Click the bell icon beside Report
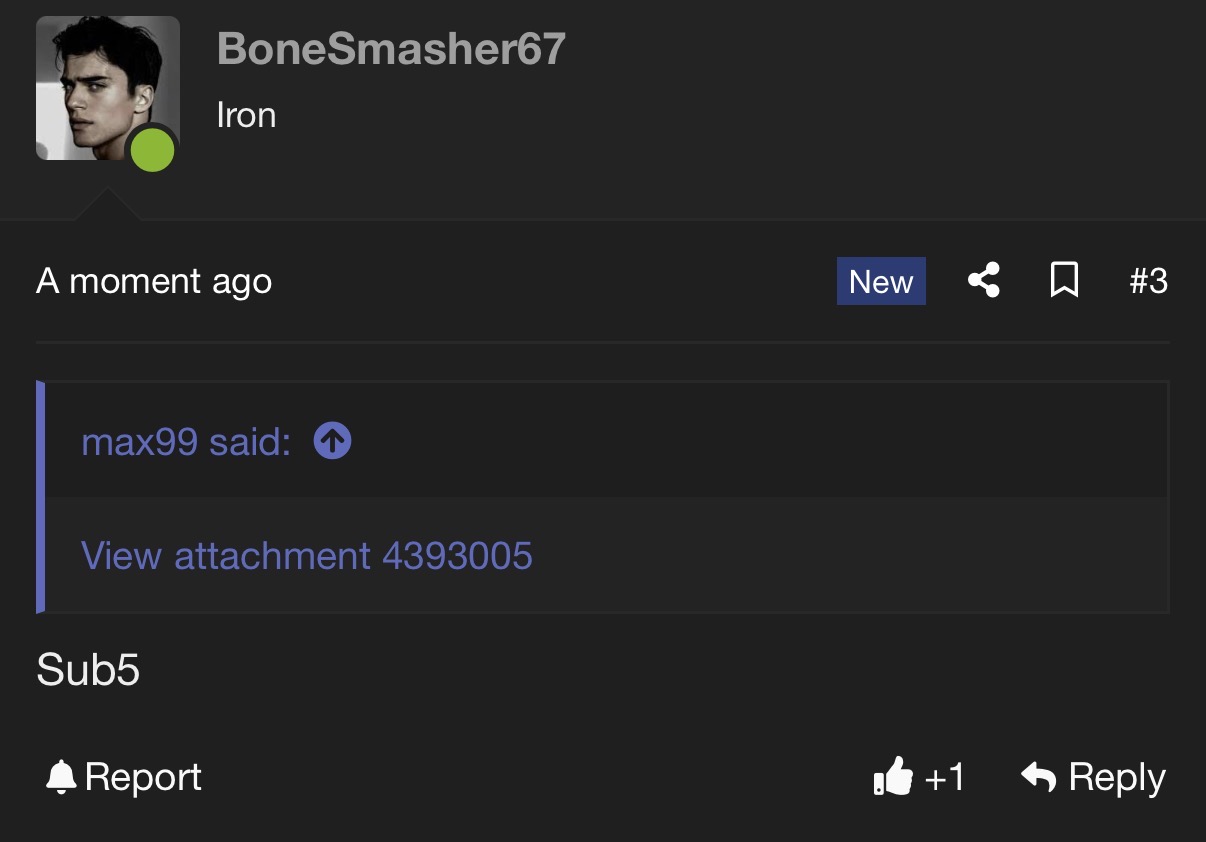 [61, 777]
